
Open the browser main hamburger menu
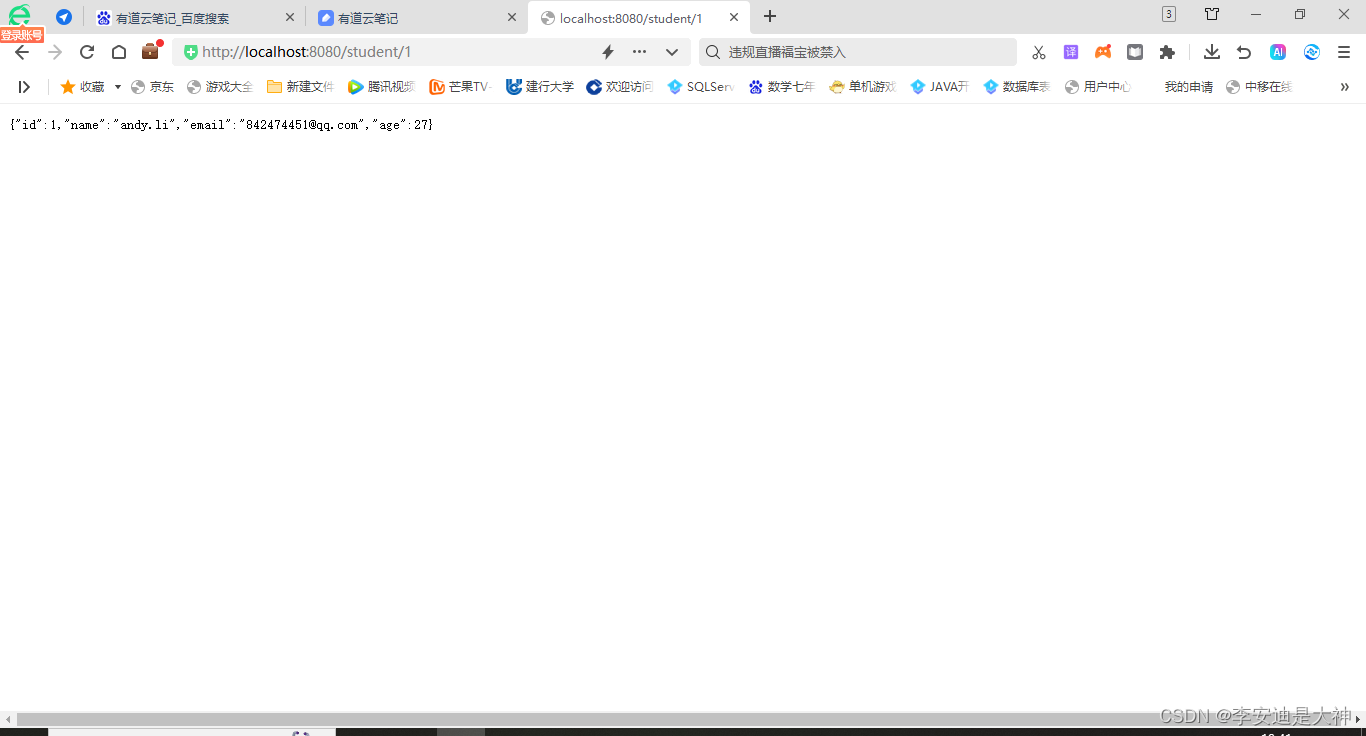[x=1344, y=52]
